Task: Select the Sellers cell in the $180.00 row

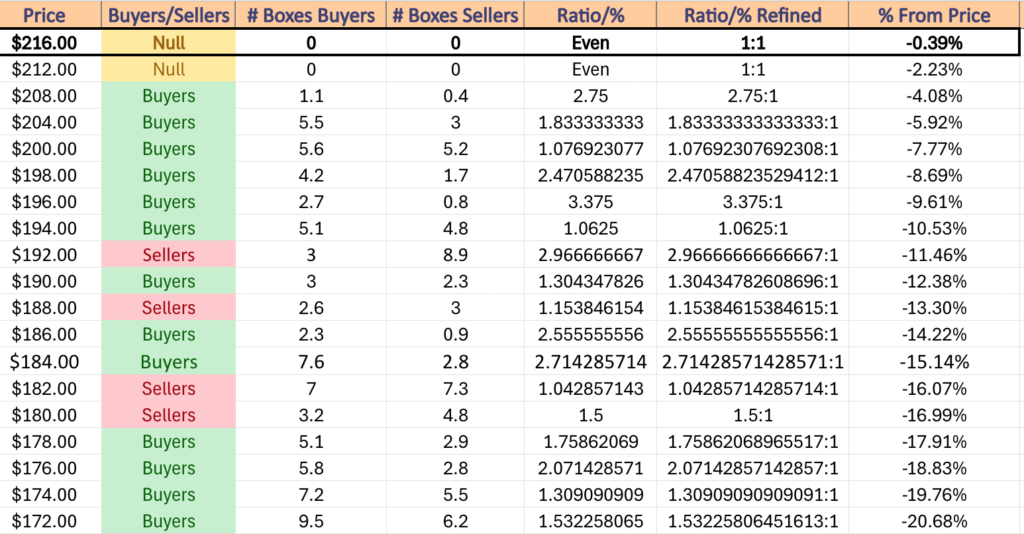Action: pyautogui.click(x=168, y=415)
